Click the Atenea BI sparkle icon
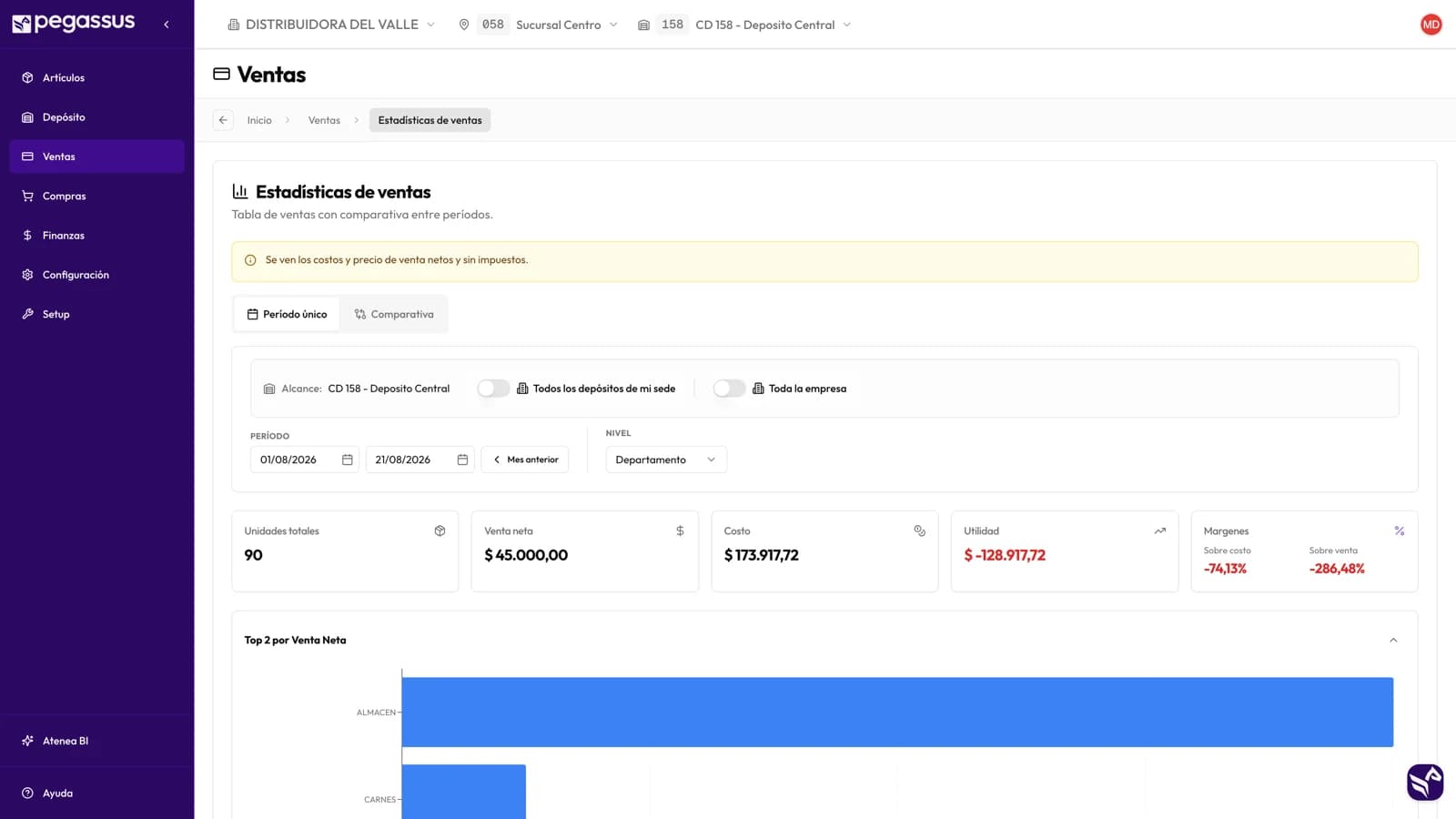Image resolution: width=1456 pixels, height=819 pixels. 27,741
